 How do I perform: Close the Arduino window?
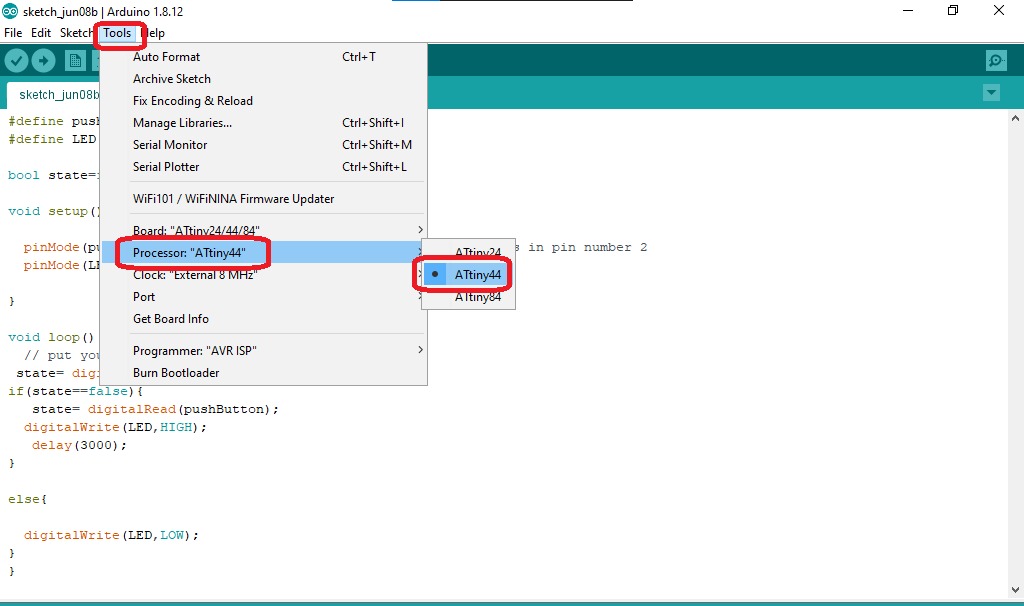click(x=999, y=10)
